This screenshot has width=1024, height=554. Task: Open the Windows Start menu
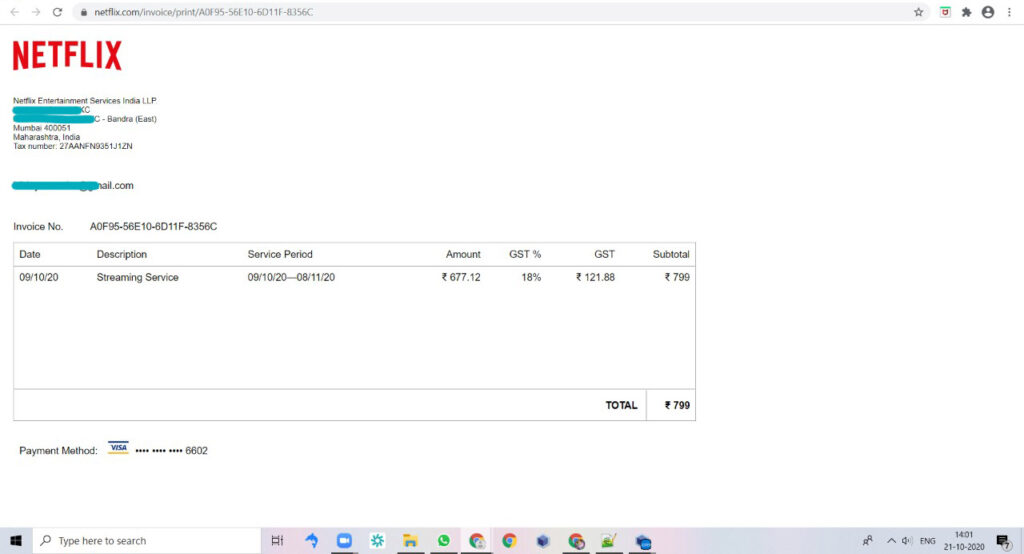pos(16,541)
